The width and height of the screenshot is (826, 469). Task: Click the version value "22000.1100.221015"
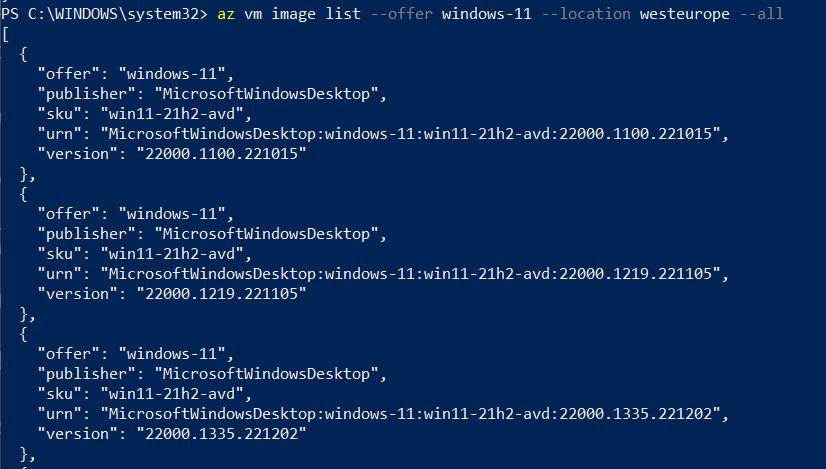[x=221, y=154]
